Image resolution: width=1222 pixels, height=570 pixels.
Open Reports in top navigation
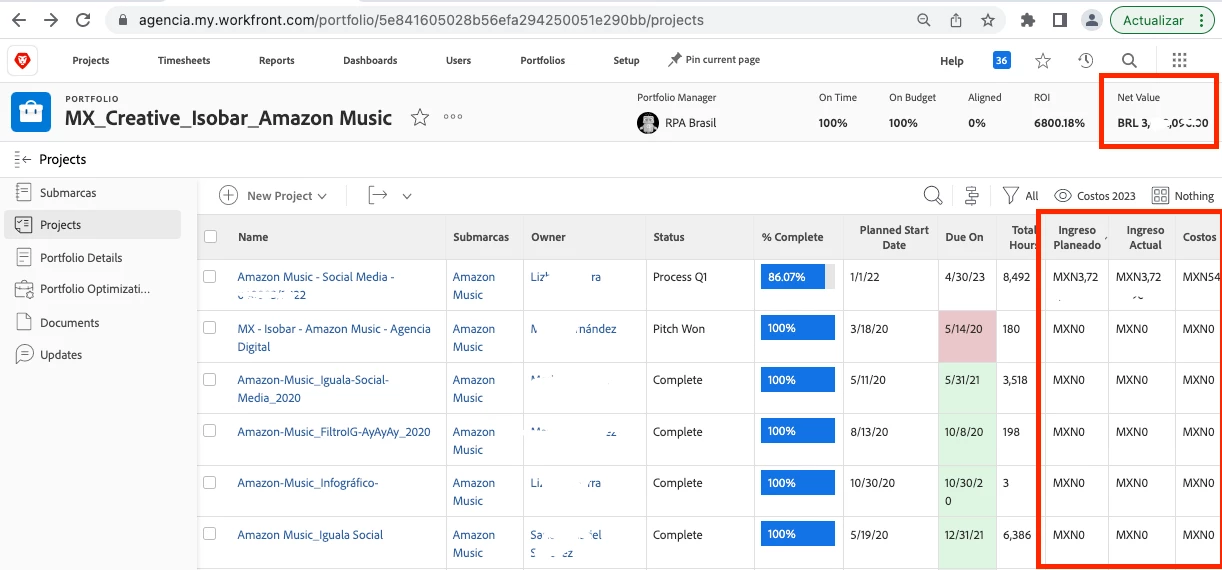pyautogui.click(x=277, y=61)
